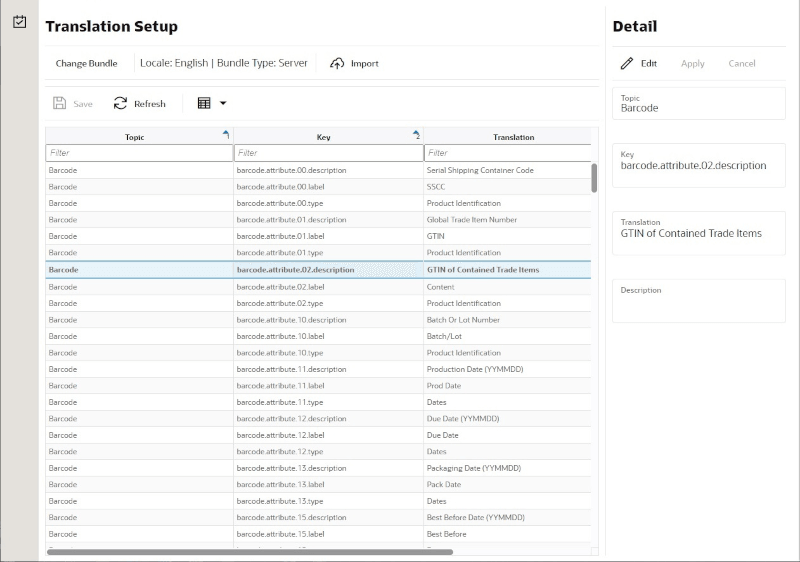Click the Detail Translation field
The image size is (800, 562).
coord(698,233)
